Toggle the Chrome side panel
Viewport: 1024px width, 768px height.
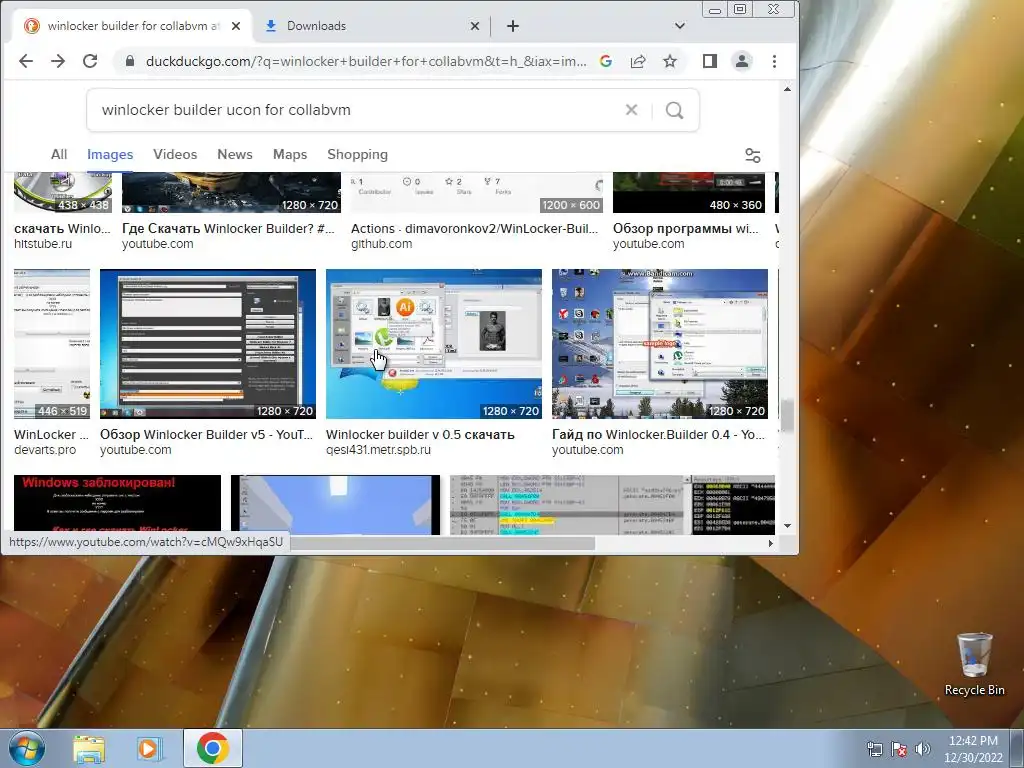click(710, 61)
